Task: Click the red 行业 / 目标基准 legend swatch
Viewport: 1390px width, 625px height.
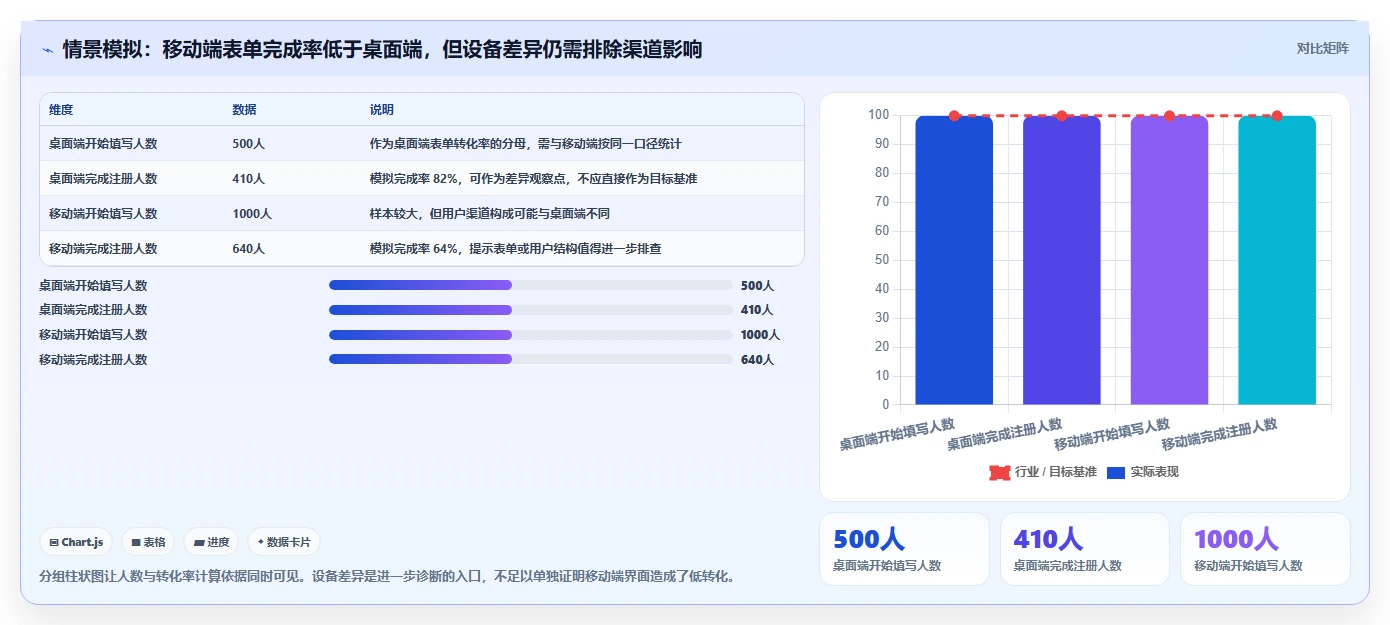Action: pyautogui.click(x=1000, y=472)
